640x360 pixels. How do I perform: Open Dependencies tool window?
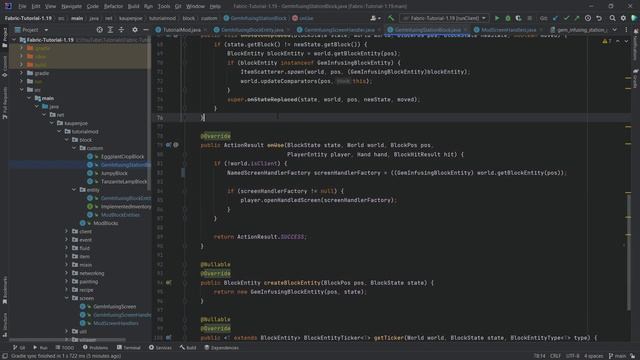coord(222,348)
